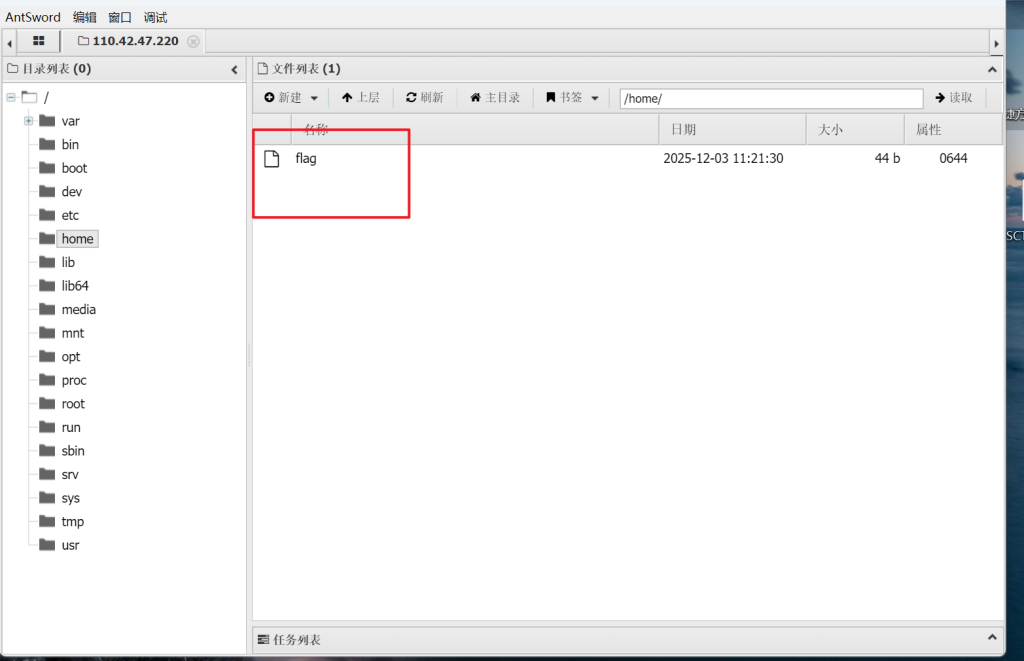
Task: Click the flag file icon
Action: point(271,158)
